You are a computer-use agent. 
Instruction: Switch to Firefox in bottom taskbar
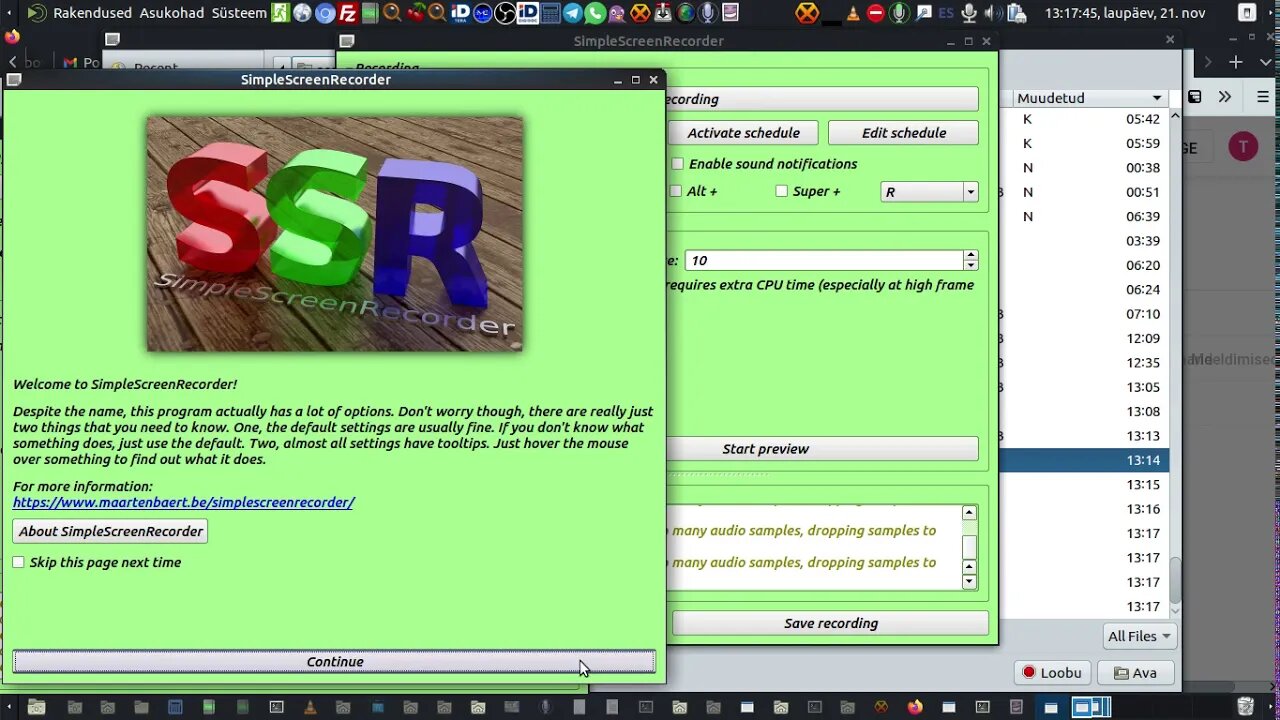915,707
